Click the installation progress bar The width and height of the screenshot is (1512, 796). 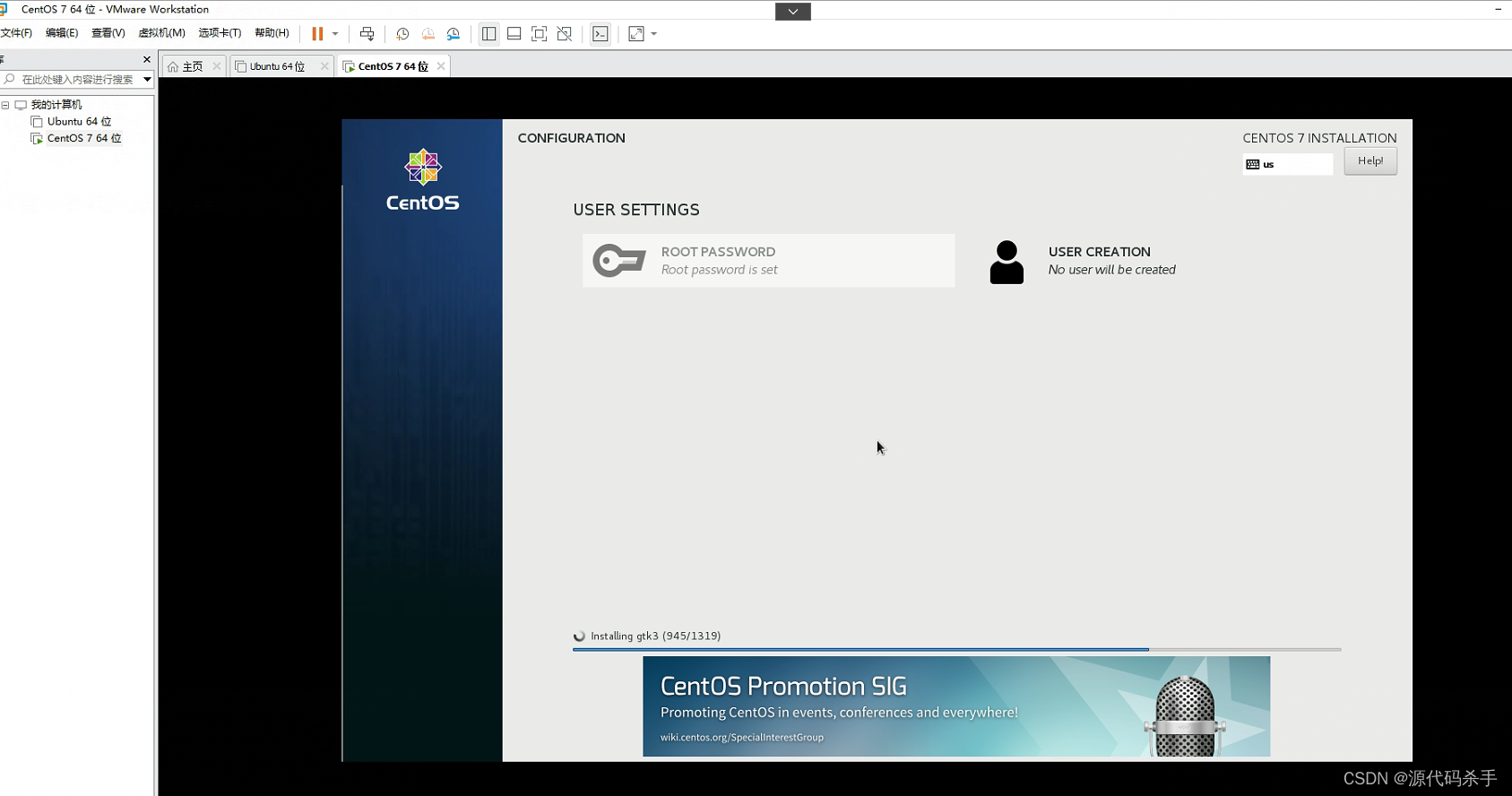point(956,649)
